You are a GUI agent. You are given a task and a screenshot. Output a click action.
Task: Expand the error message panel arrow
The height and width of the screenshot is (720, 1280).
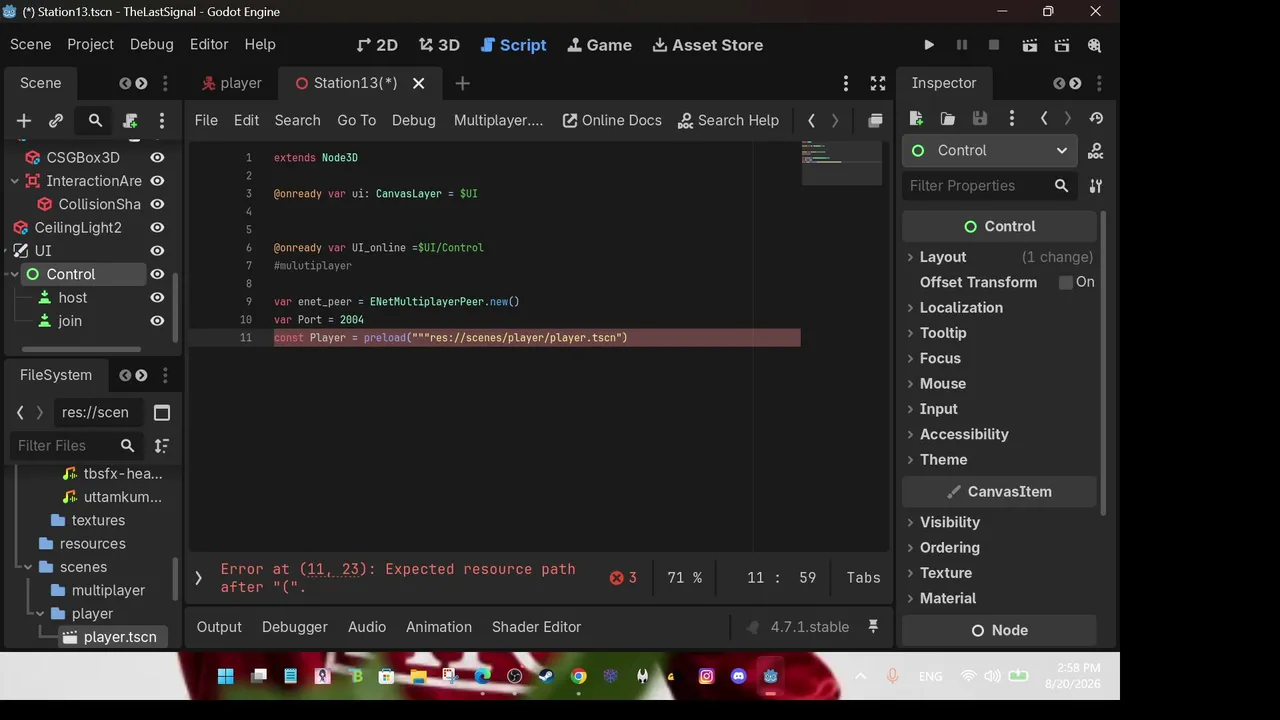(x=198, y=578)
